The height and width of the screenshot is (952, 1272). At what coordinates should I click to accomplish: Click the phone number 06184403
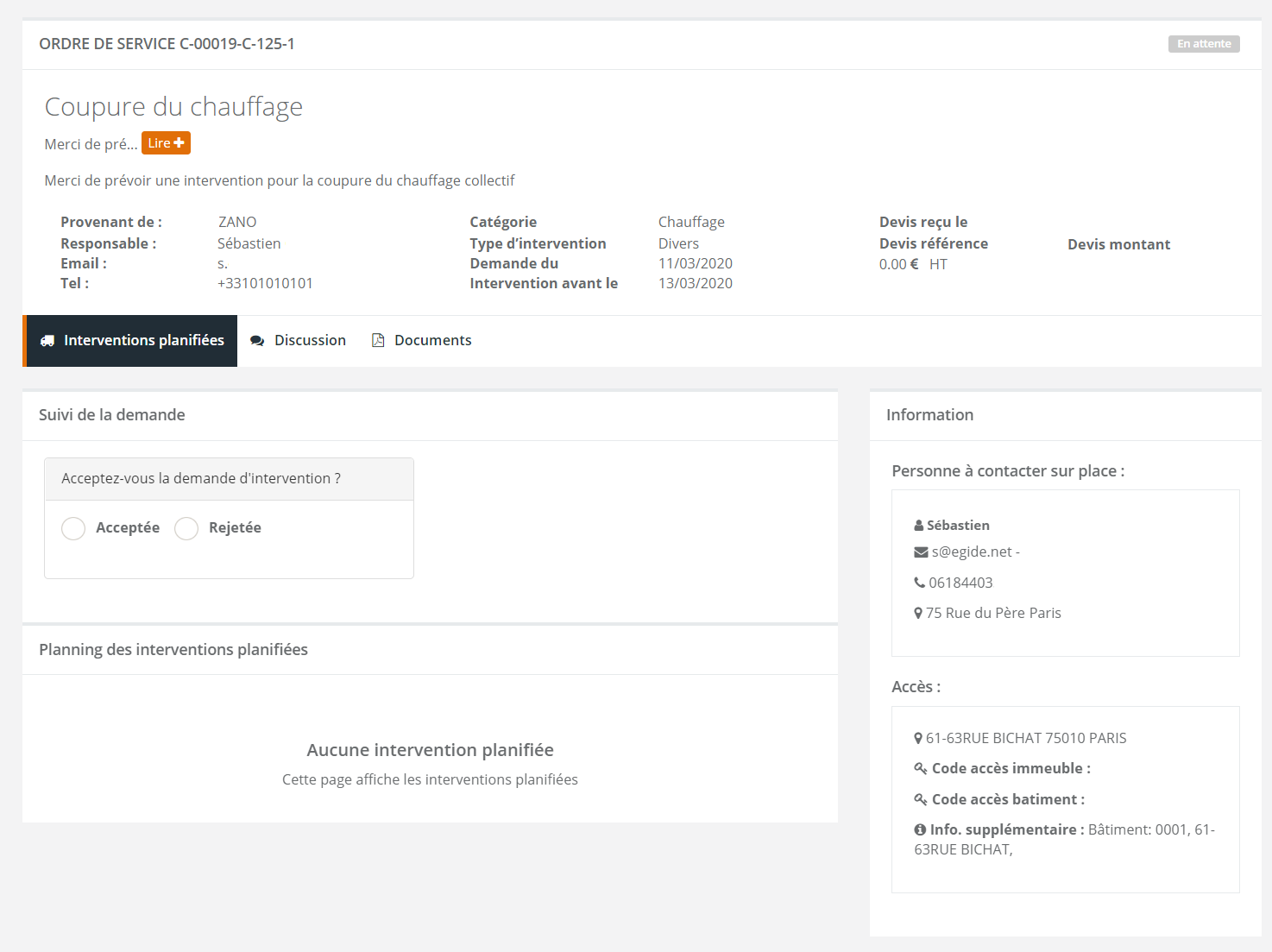[960, 583]
